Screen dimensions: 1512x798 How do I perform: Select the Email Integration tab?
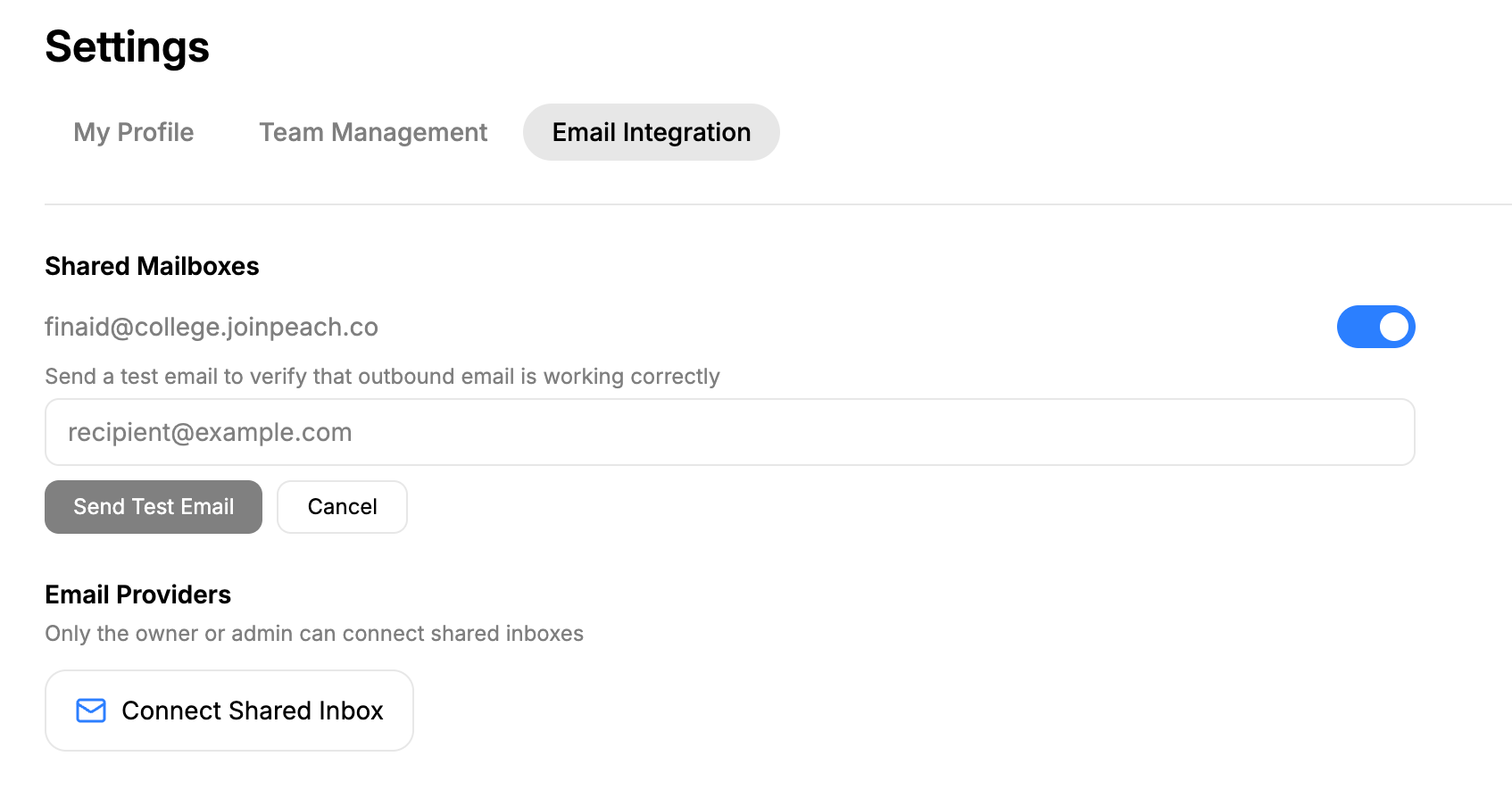tap(652, 132)
